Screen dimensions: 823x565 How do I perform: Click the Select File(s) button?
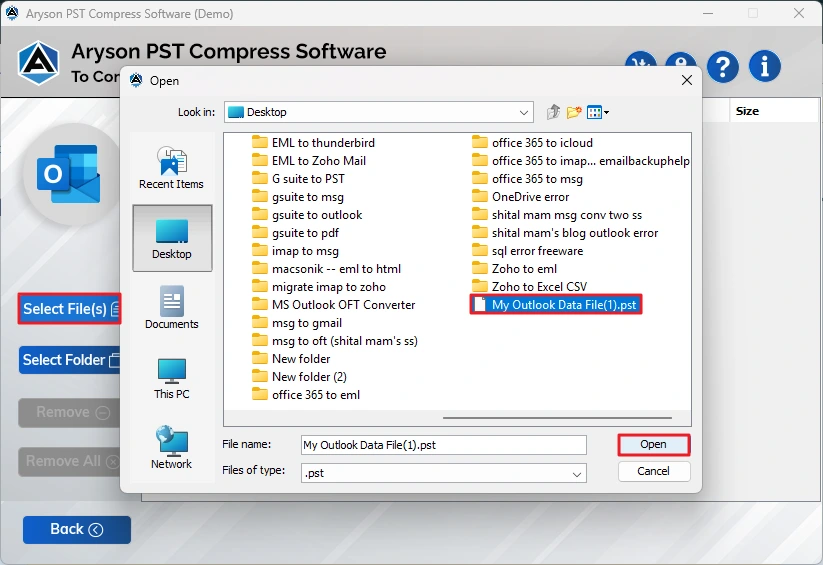(x=70, y=309)
